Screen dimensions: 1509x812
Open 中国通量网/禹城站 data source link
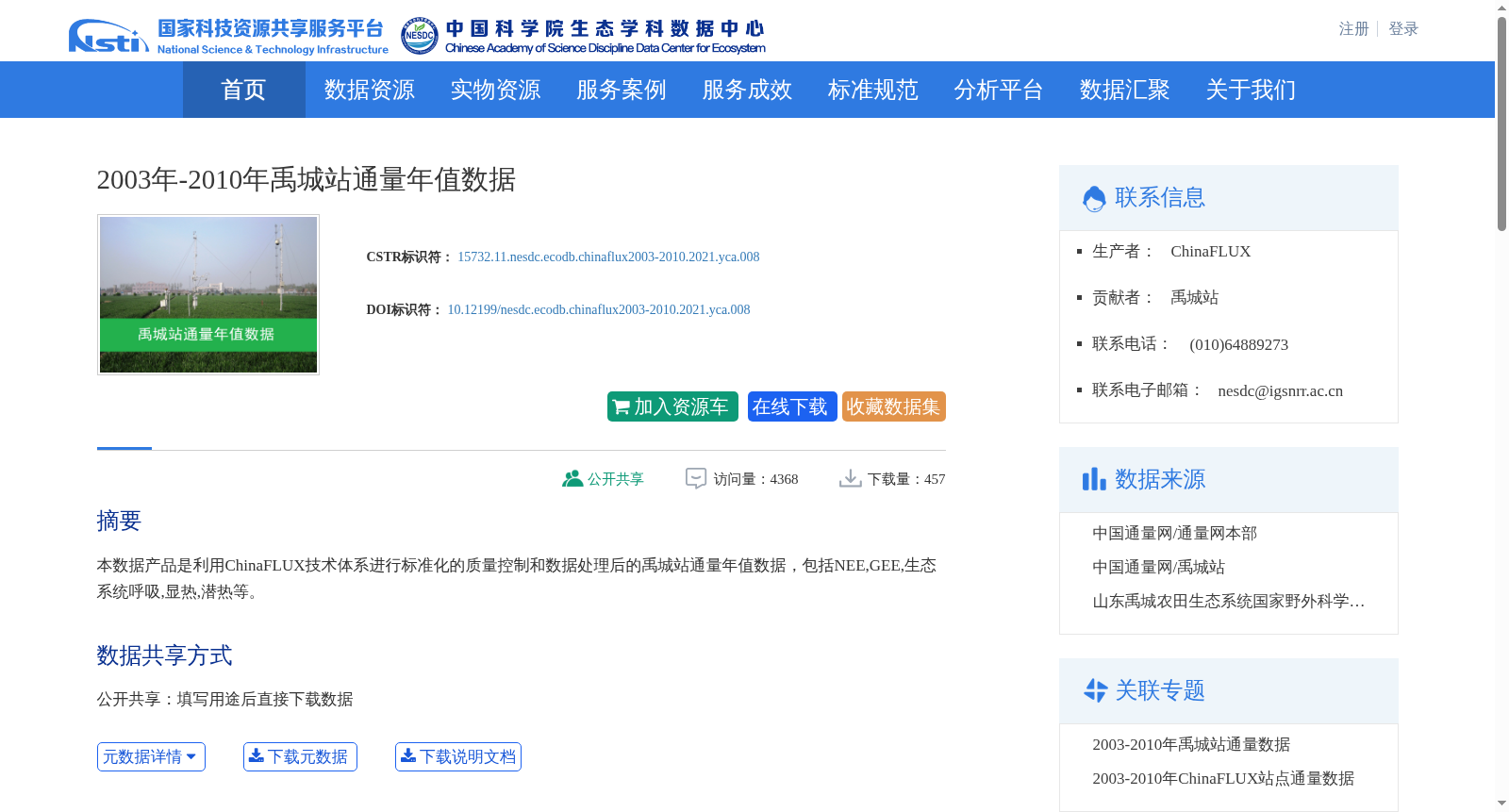1158,568
